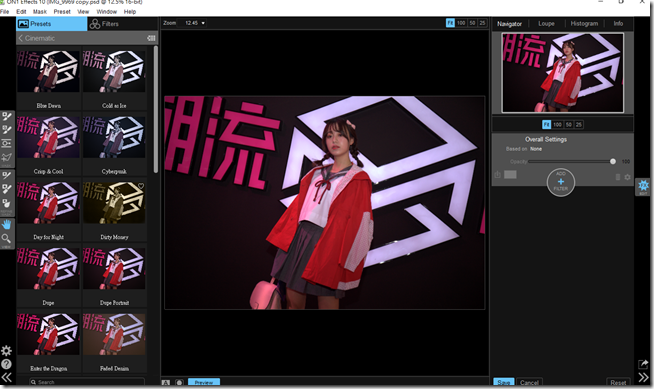Viewport: 654px width, 389px height.
Task: Open the help question mark icon
Action: click(x=6, y=364)
